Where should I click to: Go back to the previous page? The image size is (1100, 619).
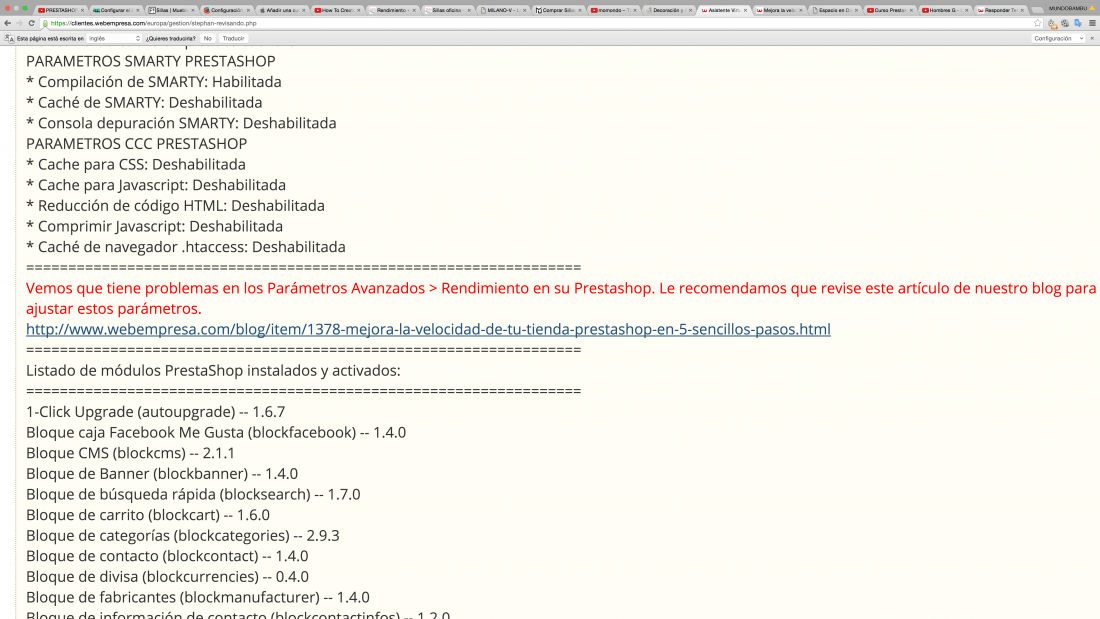(x=8, y=23)
